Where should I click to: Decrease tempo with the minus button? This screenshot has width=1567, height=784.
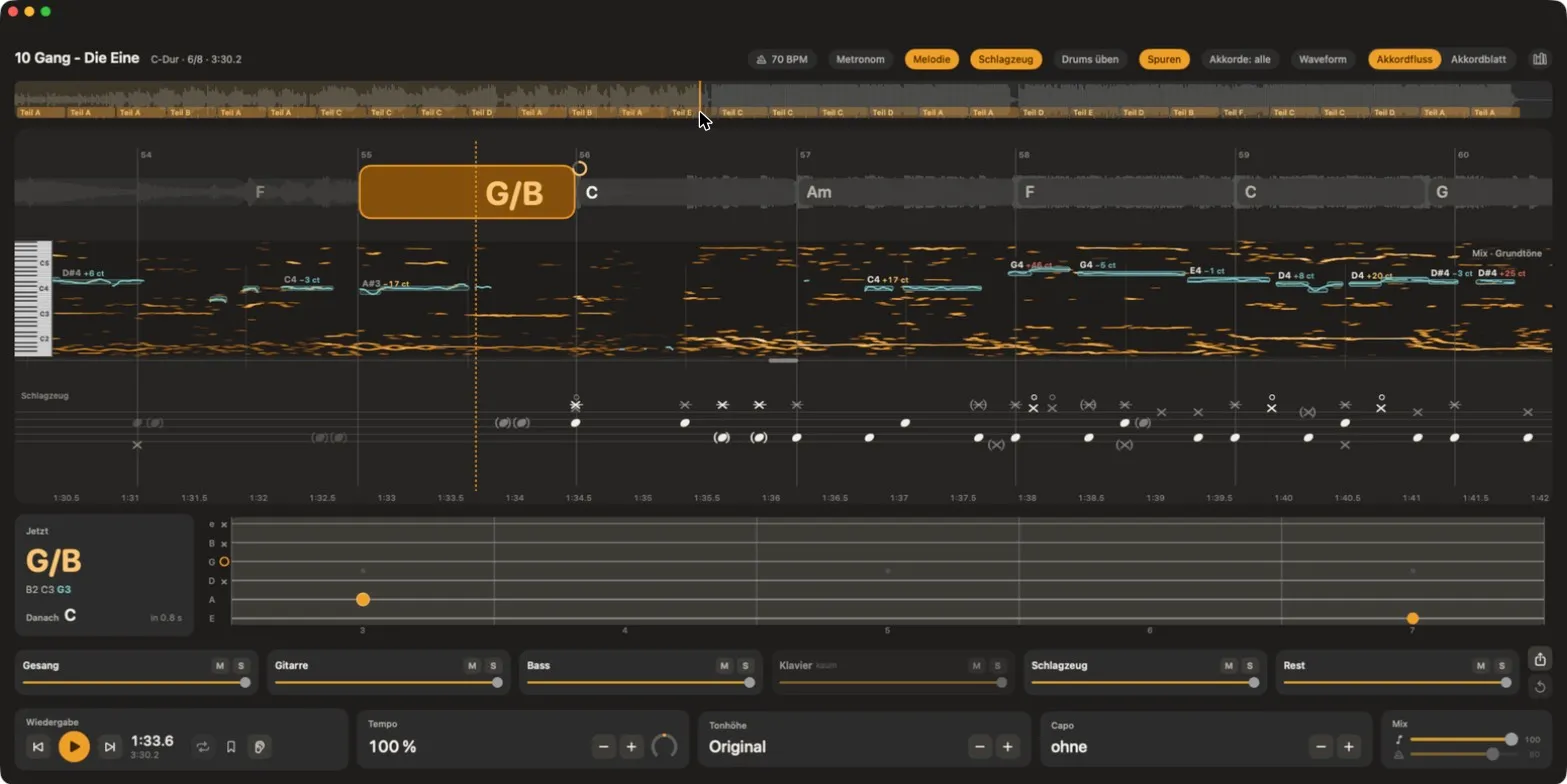603,746
